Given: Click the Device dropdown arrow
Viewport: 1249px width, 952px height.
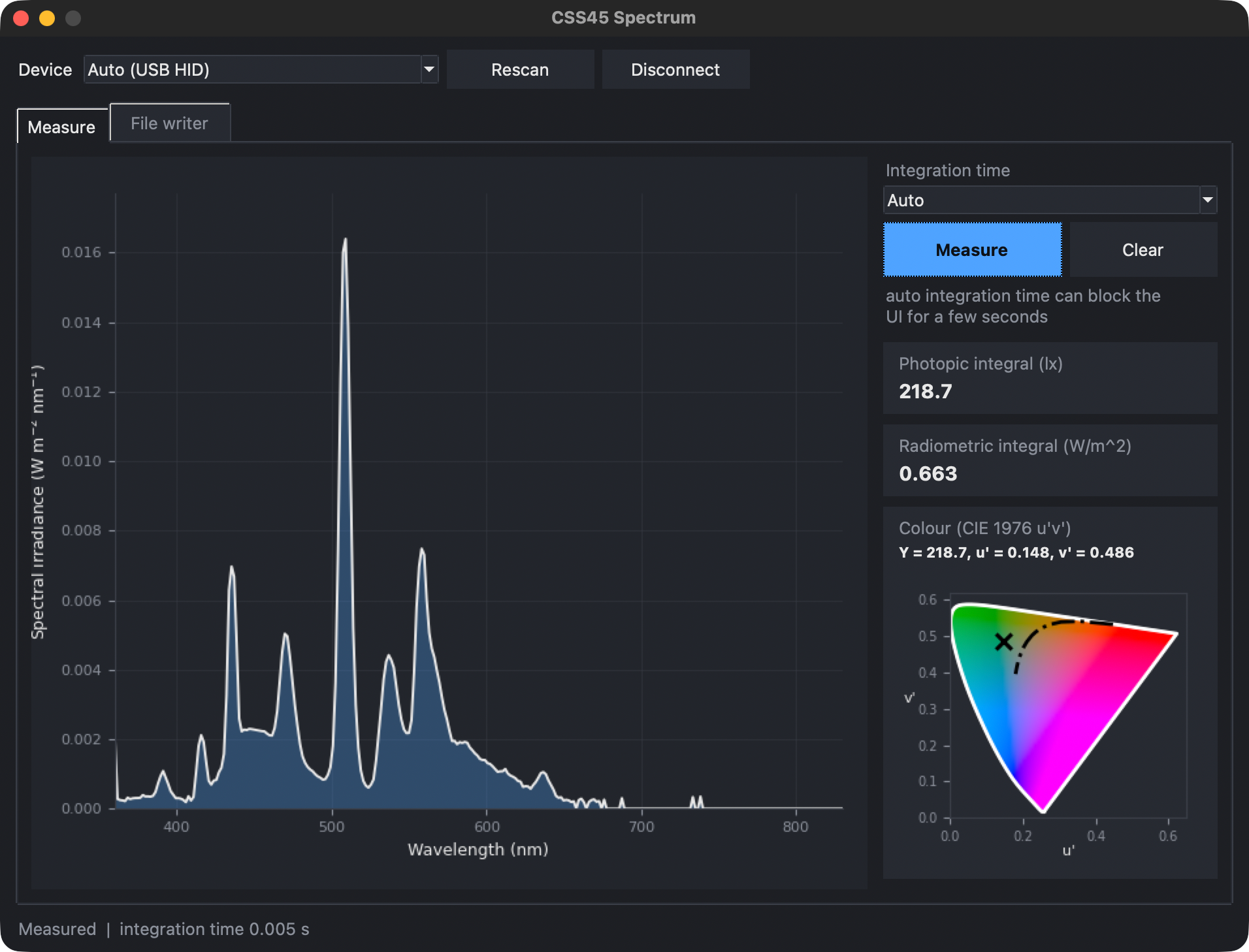Looking at the screenshot, I should 429,69.
